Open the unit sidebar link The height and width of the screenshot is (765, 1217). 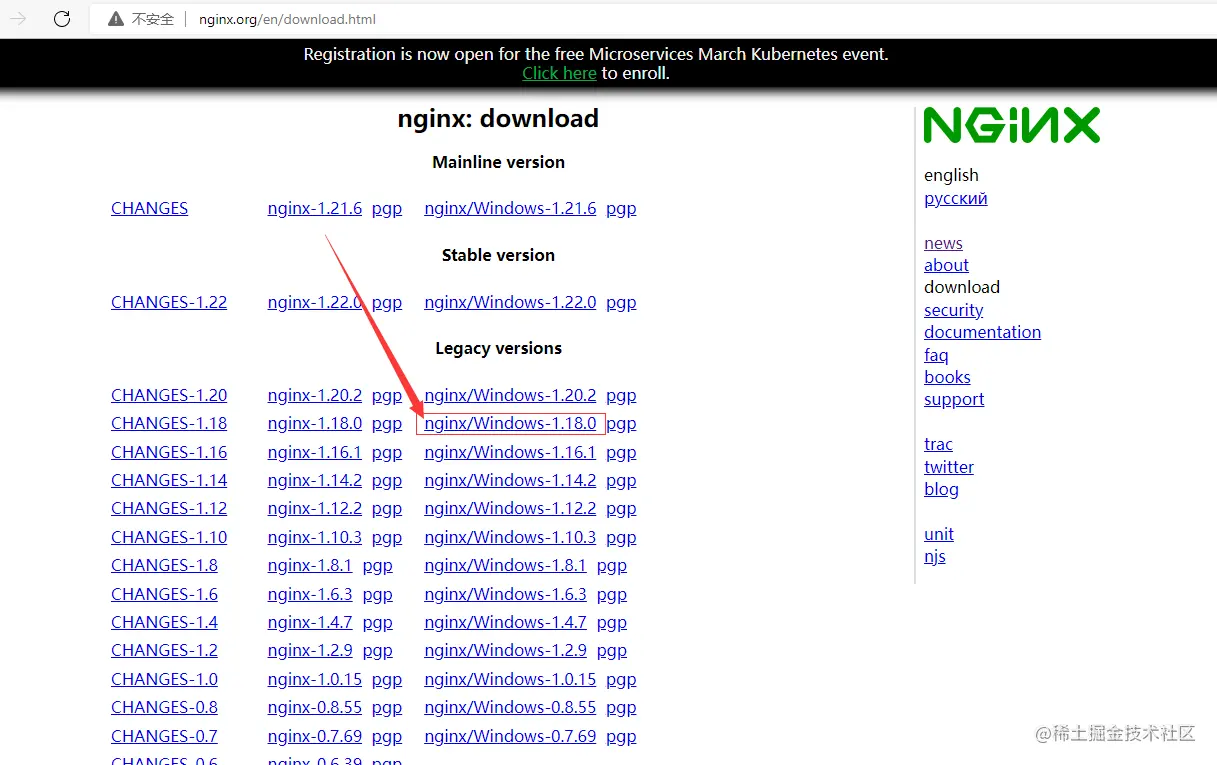939,534
